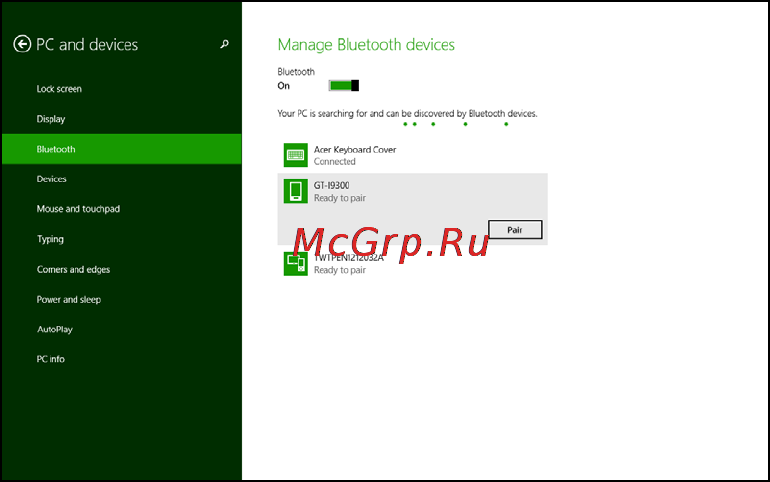The image size is (770, 482).
Task: Turn off the Bluetooth toggle switch
Action: pyautogui.click(x=344, y=86)
